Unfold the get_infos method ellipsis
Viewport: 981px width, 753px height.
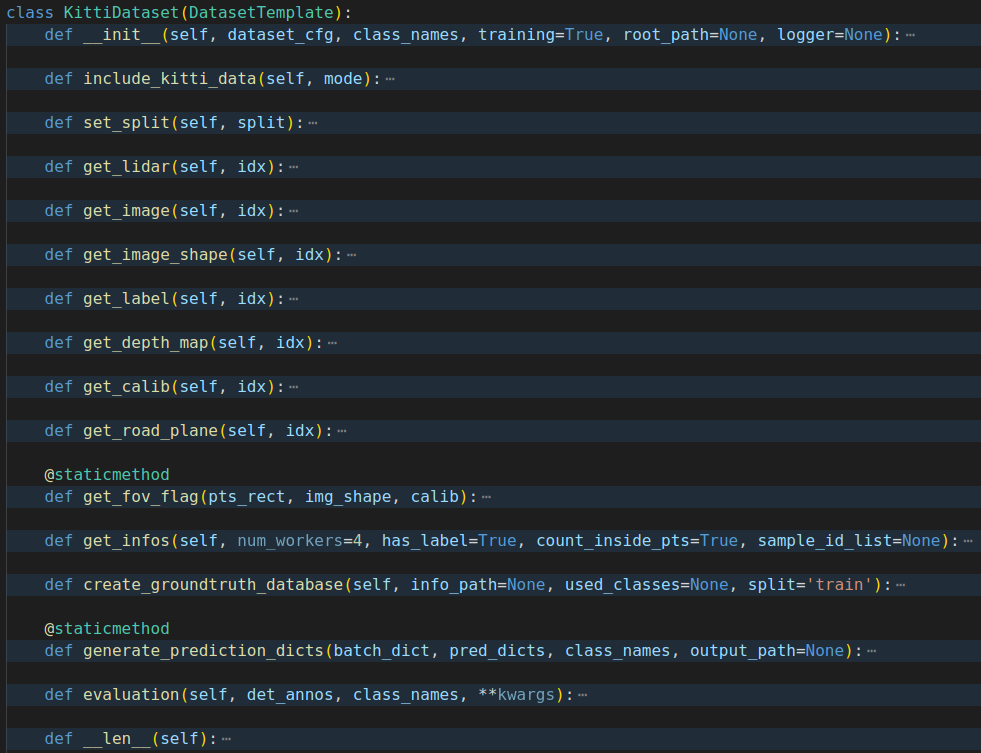tap(968, 541)
